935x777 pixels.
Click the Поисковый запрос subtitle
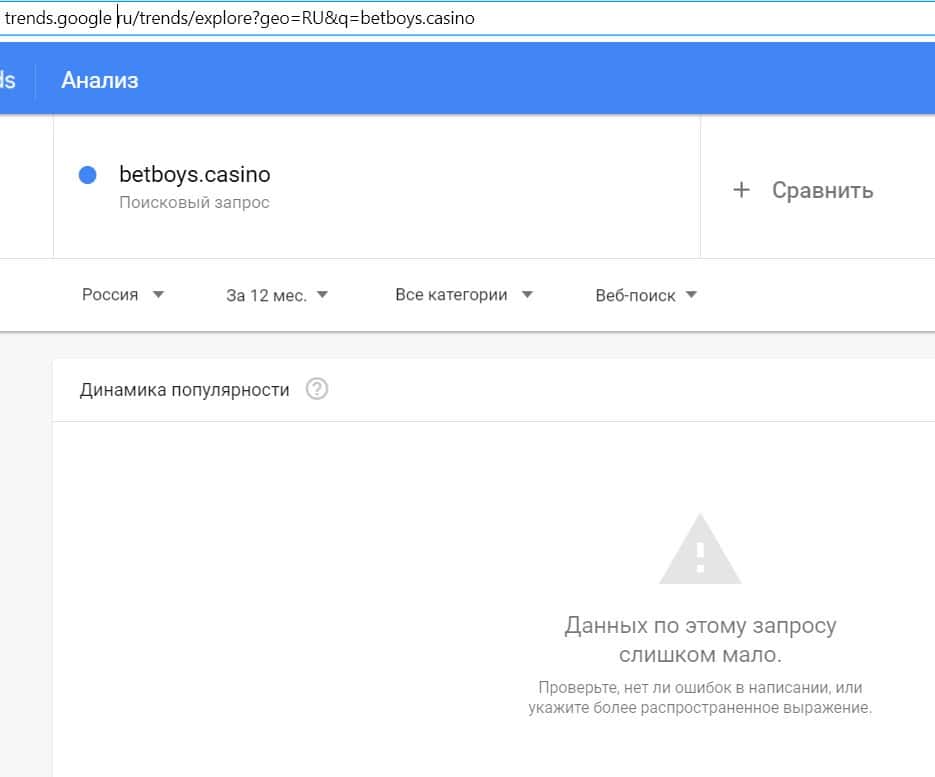click(194, 203)
